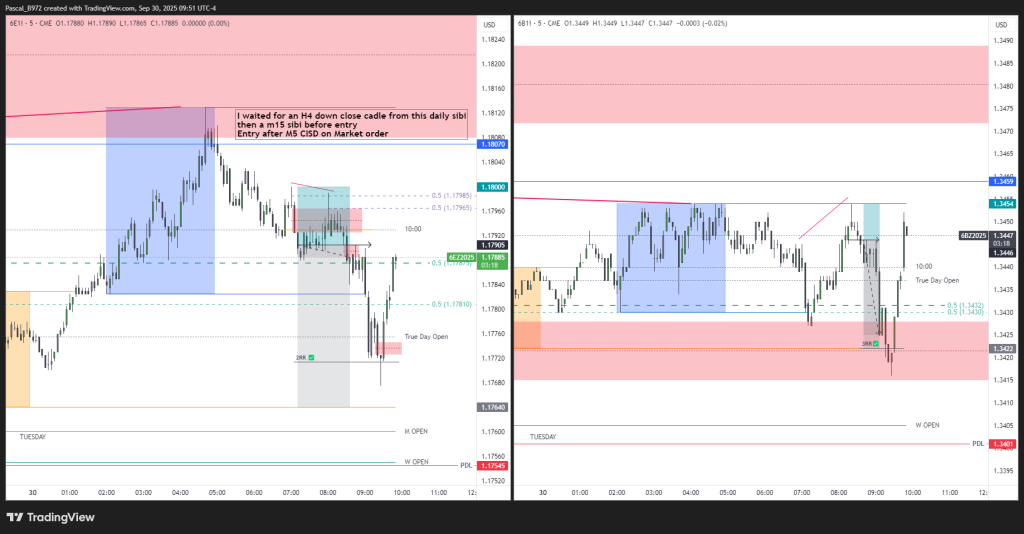
Task: Select the H4 down close text annotation
Action: [x=350, y=125]
